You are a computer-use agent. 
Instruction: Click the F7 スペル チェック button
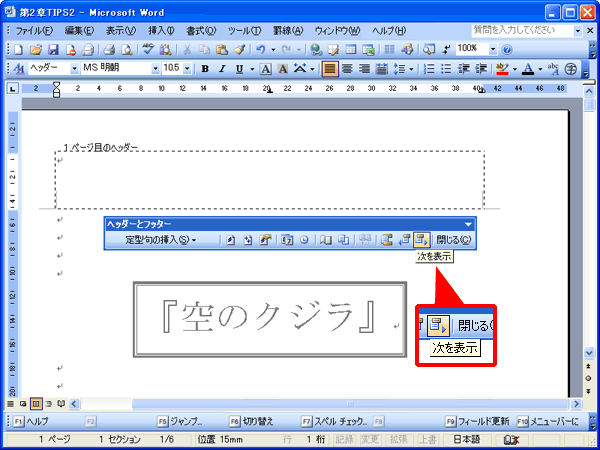pos(334,422)
